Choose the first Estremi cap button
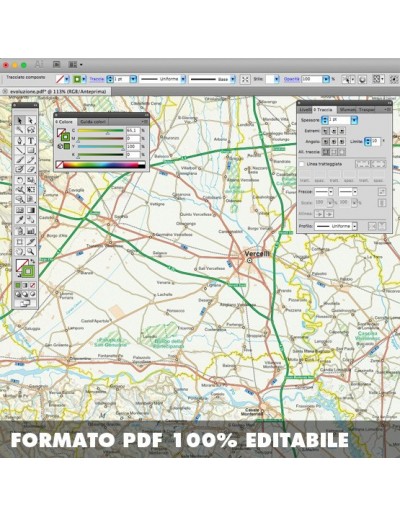Screen dimensions: 400x517 (325, 131)
